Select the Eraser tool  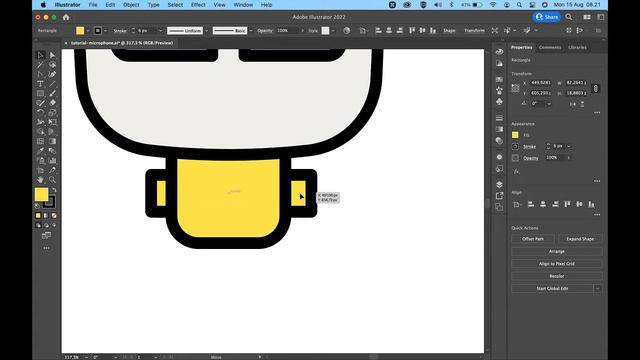coord(53,103)
